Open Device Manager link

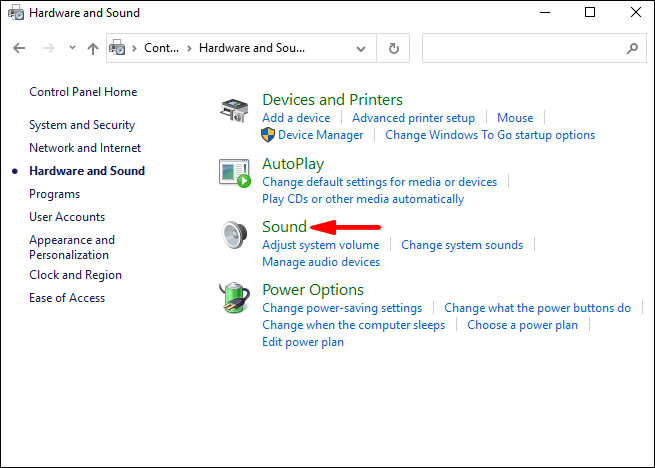click(x=320, y=135)
